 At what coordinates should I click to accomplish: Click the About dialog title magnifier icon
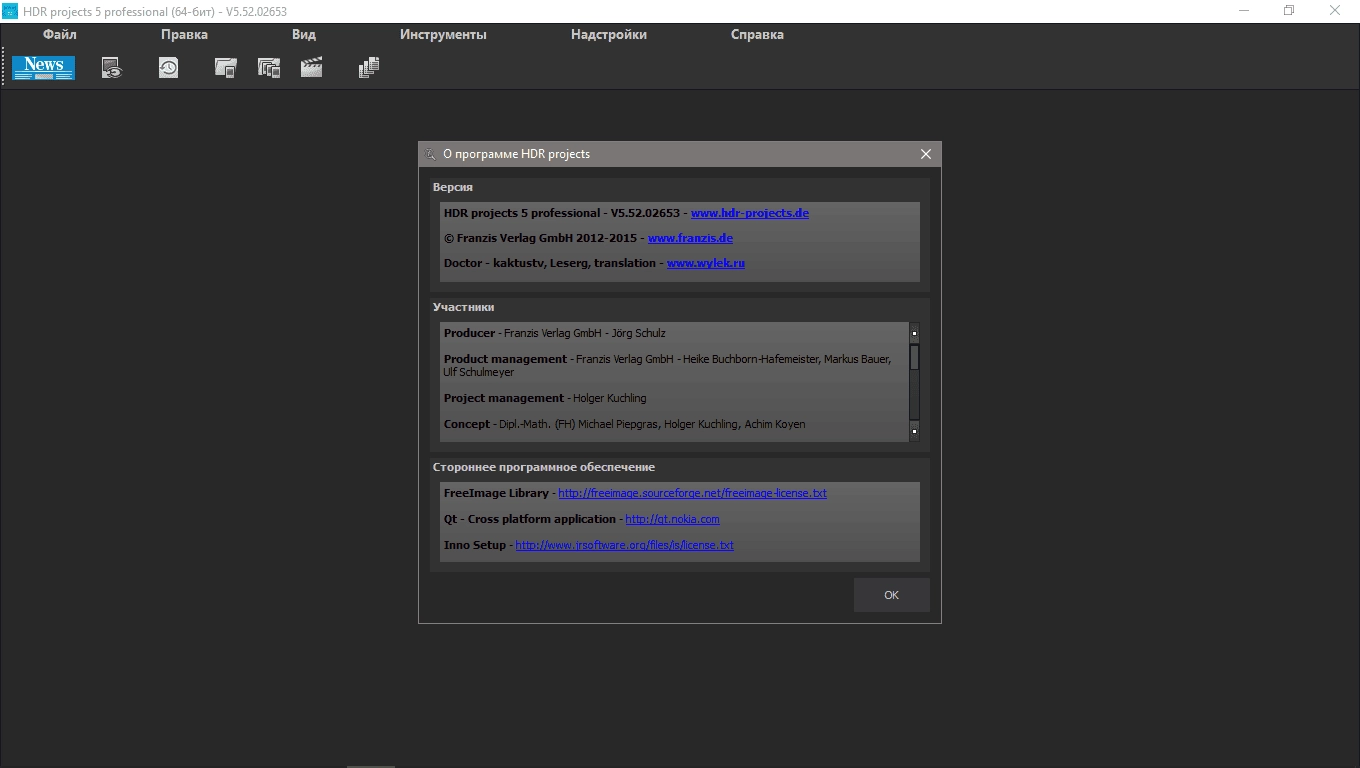430,154
